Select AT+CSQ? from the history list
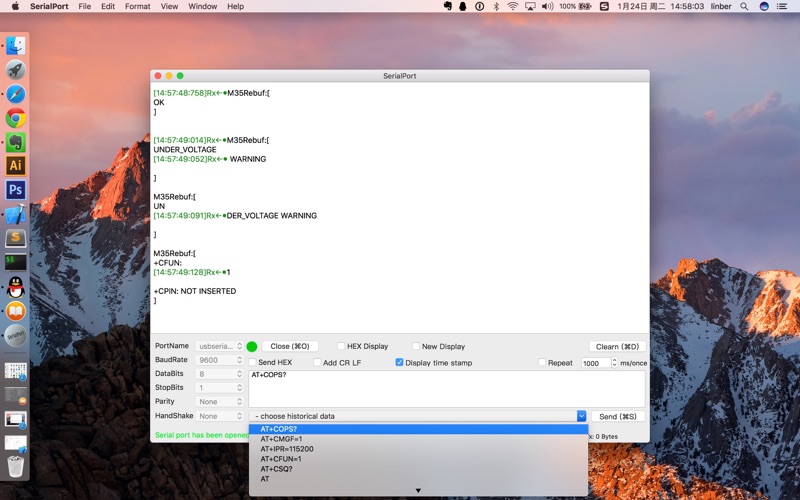800x500 pixels. 276,469
